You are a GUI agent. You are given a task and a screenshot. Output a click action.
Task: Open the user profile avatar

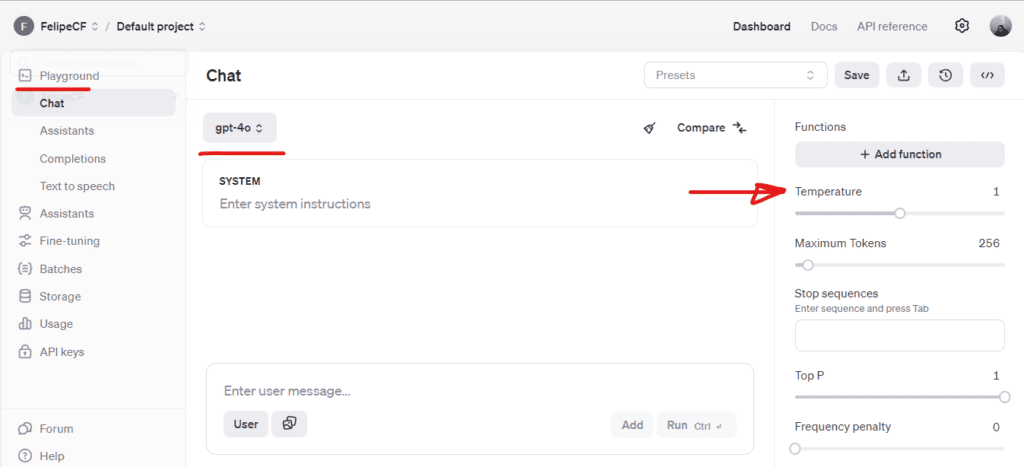[x=1000, y=26]
